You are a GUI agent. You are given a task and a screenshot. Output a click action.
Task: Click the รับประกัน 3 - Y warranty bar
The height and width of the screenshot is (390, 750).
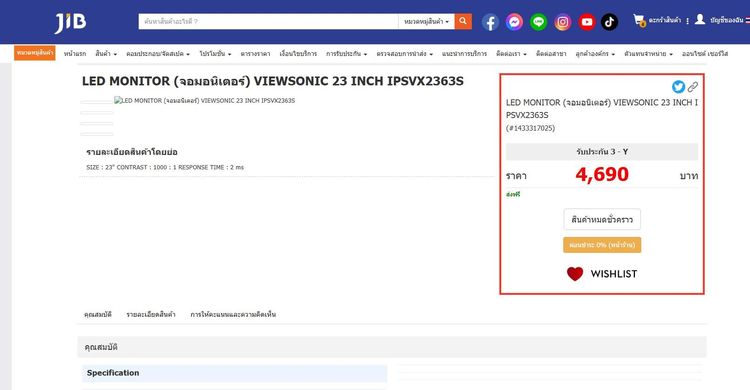coord(602,152)
